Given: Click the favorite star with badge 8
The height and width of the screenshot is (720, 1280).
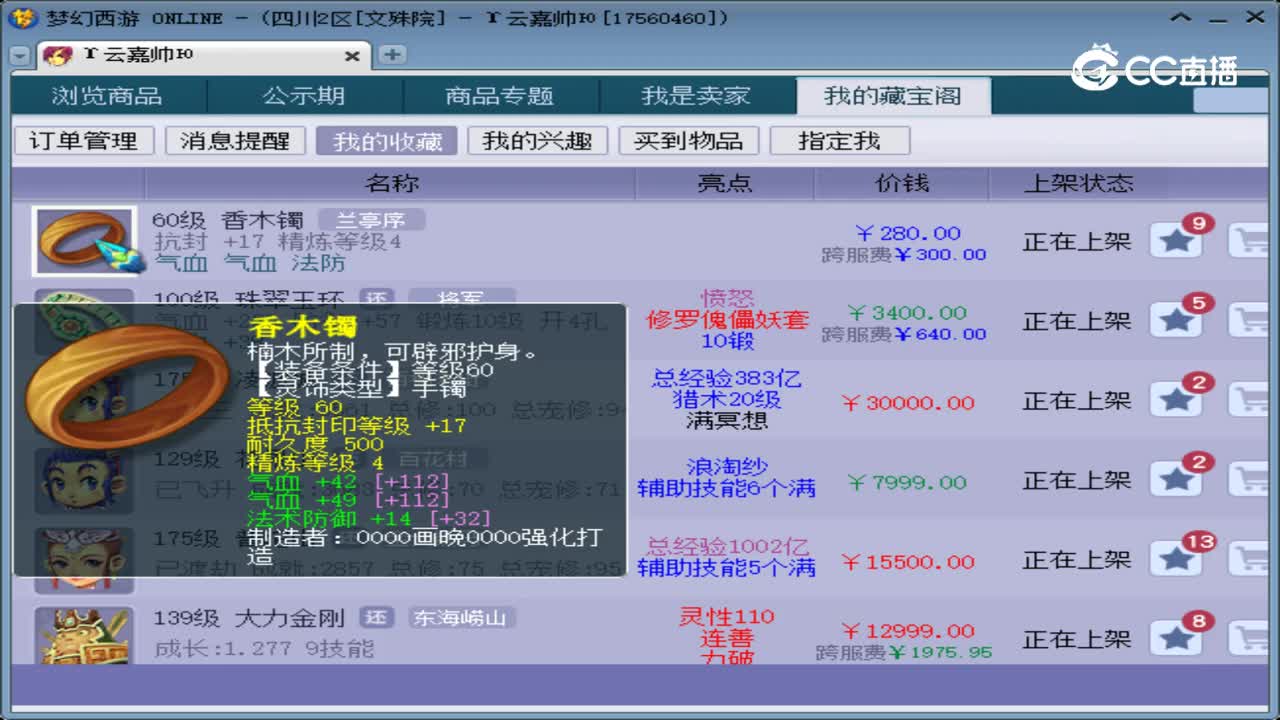Looking at the screenshot, I should click(x=1176, y=638).
